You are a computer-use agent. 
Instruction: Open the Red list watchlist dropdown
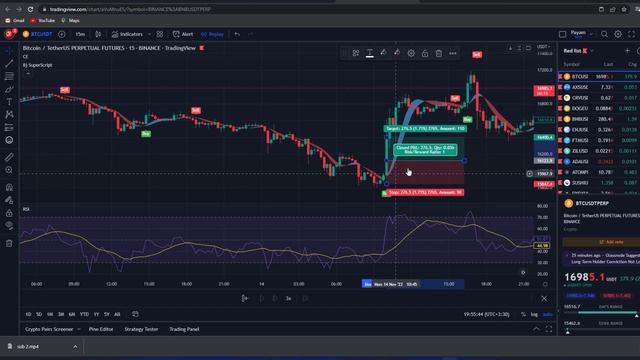pyautogui.click(x=578, y=51)
